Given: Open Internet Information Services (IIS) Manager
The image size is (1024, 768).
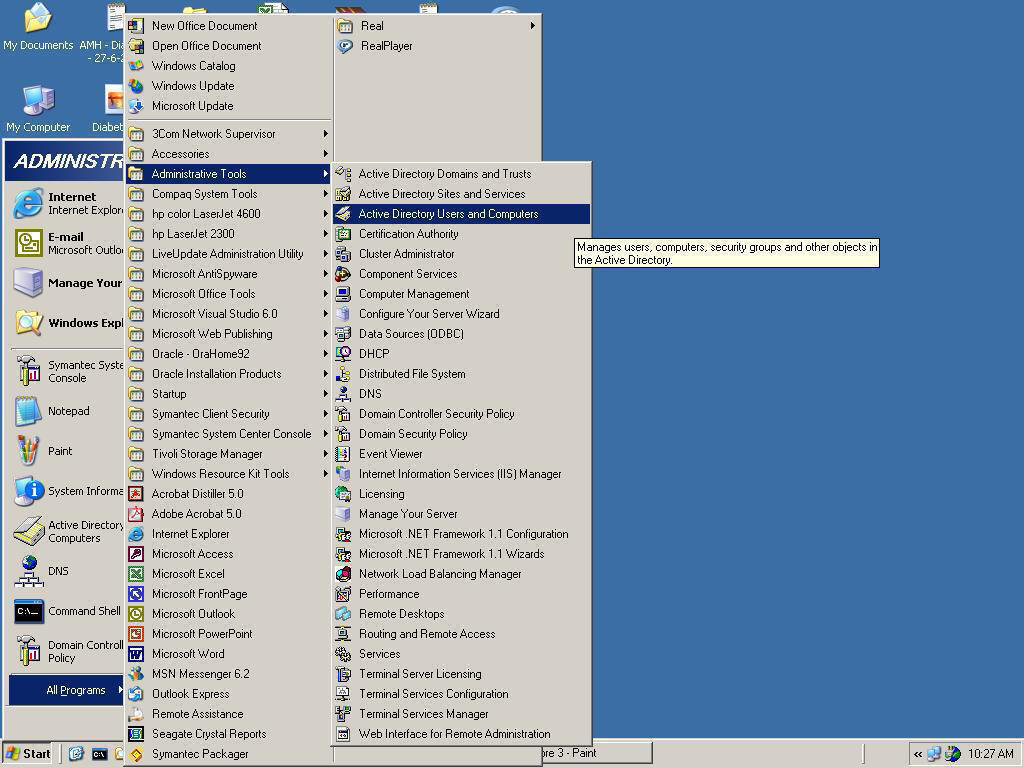Looking at the screenshot, I should 461,474.
